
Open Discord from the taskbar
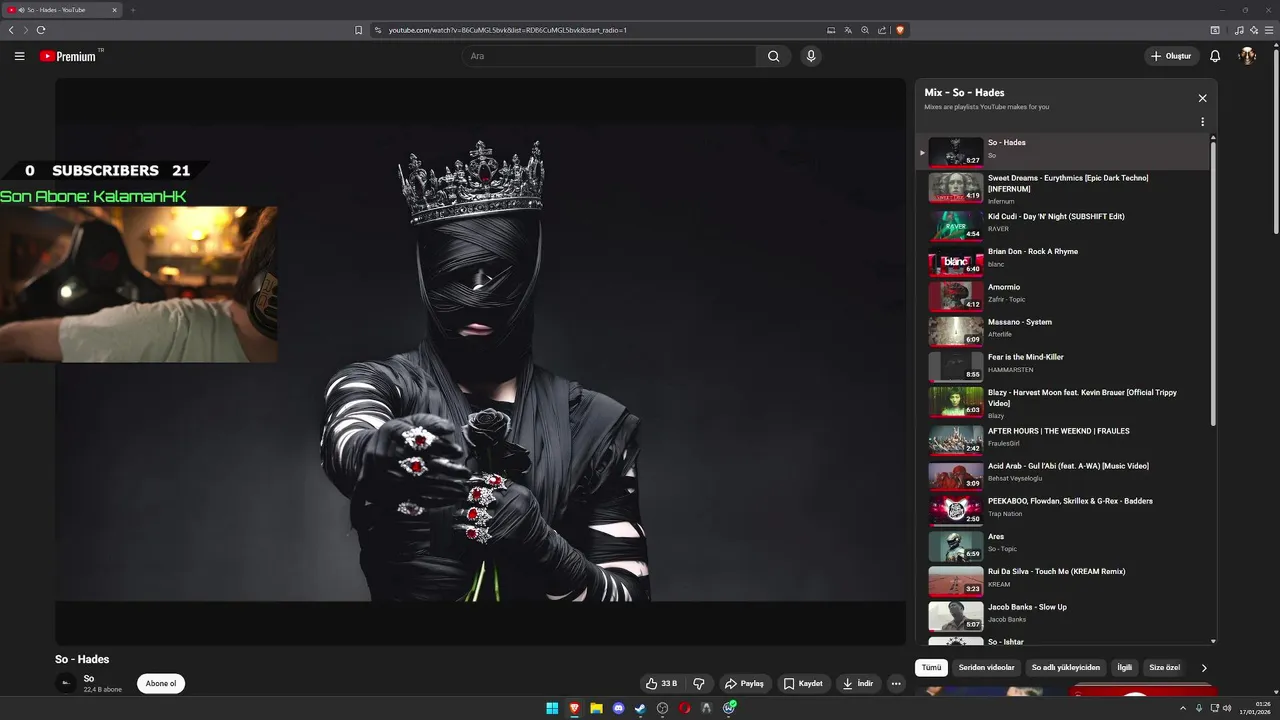(618, 708)
